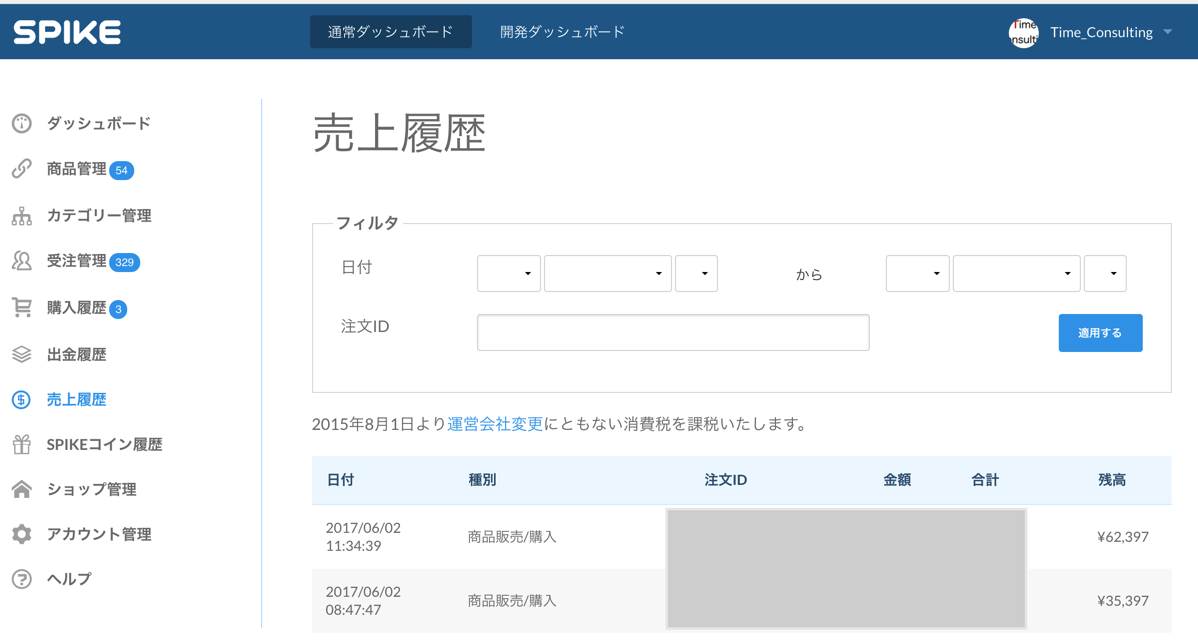Open ヘルプ in sidebar

click(70, 579)
